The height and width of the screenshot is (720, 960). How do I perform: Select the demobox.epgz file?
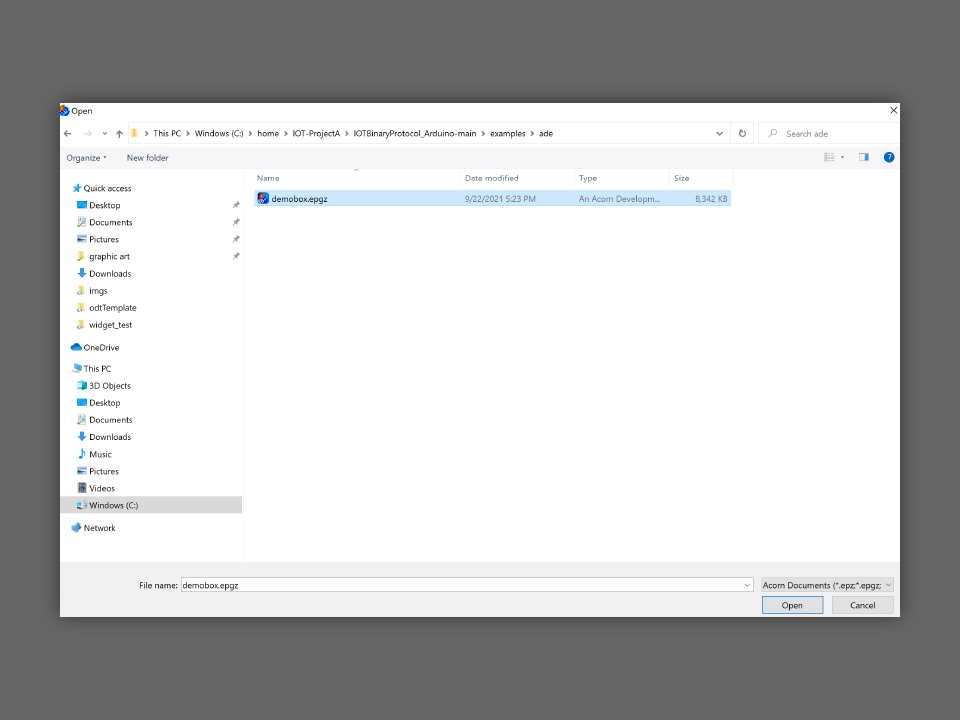[299, 199]
